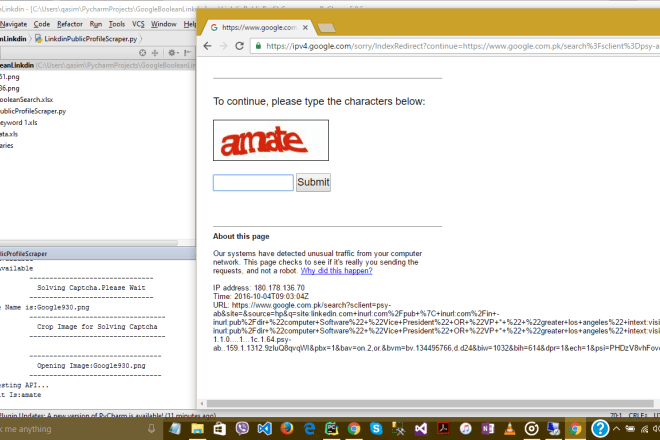Click the collapse all icon in Project panel
Screen dimensions: 660x440
155,53
